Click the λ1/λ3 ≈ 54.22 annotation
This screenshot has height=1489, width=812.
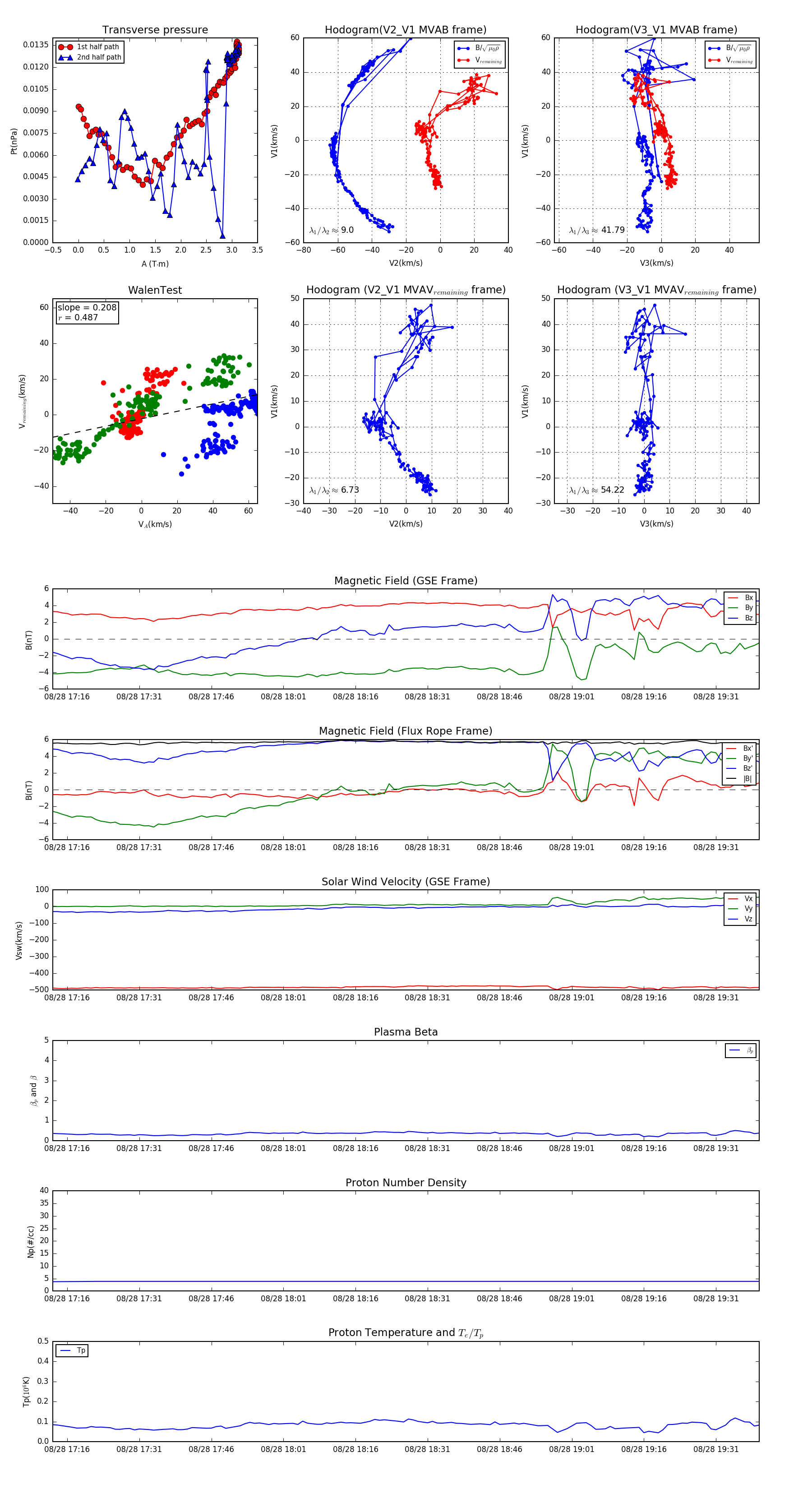596,490
